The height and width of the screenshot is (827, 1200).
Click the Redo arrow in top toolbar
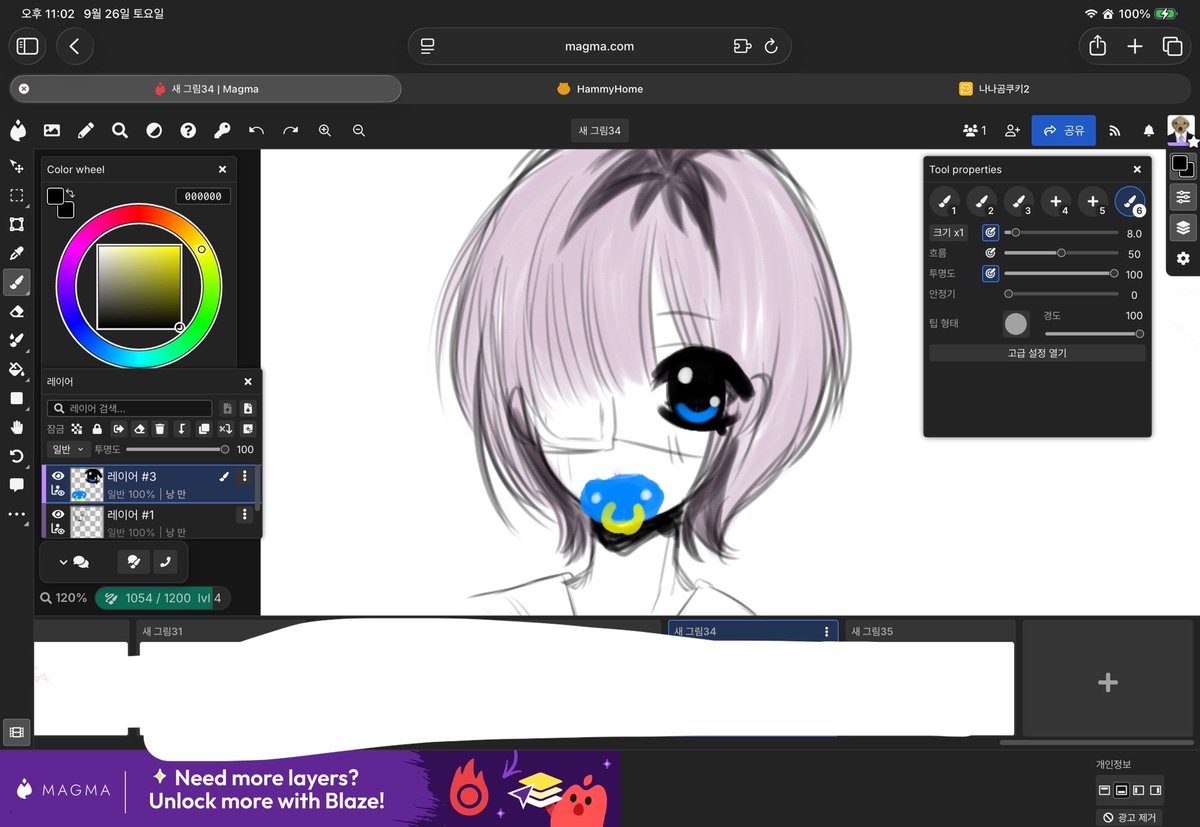click(x=290, y=130)
